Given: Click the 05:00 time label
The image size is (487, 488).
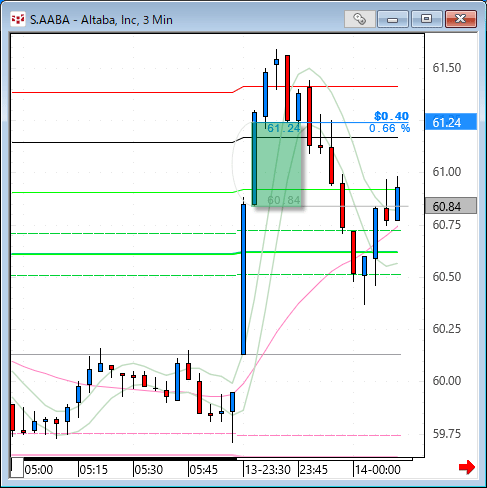Looking at the screenshot, I should [x=39, y=470].
